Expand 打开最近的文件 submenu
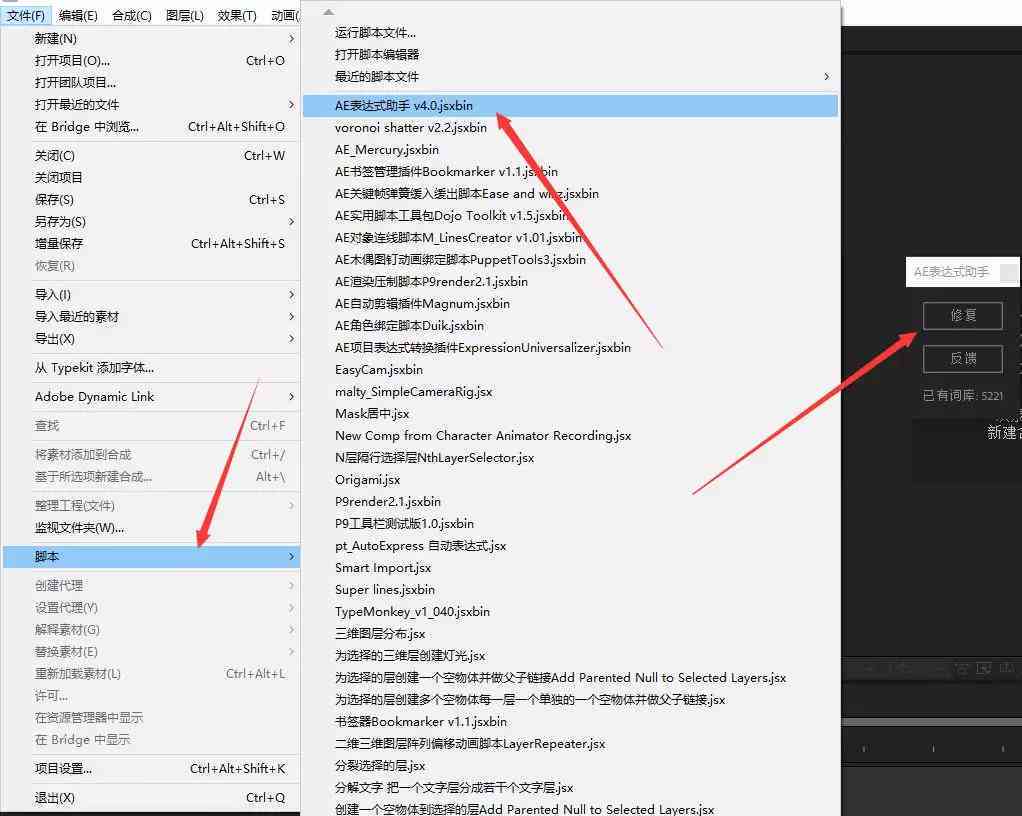Image resolution: width=1022 pixels, height=816 pixels. tap(151, 105)
